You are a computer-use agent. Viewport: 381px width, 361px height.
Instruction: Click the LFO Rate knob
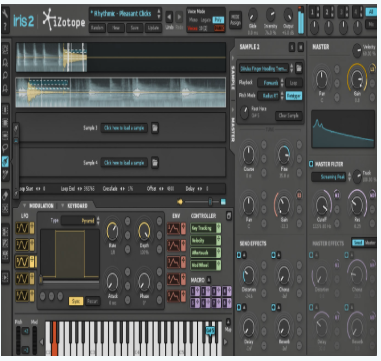(113, 231)
